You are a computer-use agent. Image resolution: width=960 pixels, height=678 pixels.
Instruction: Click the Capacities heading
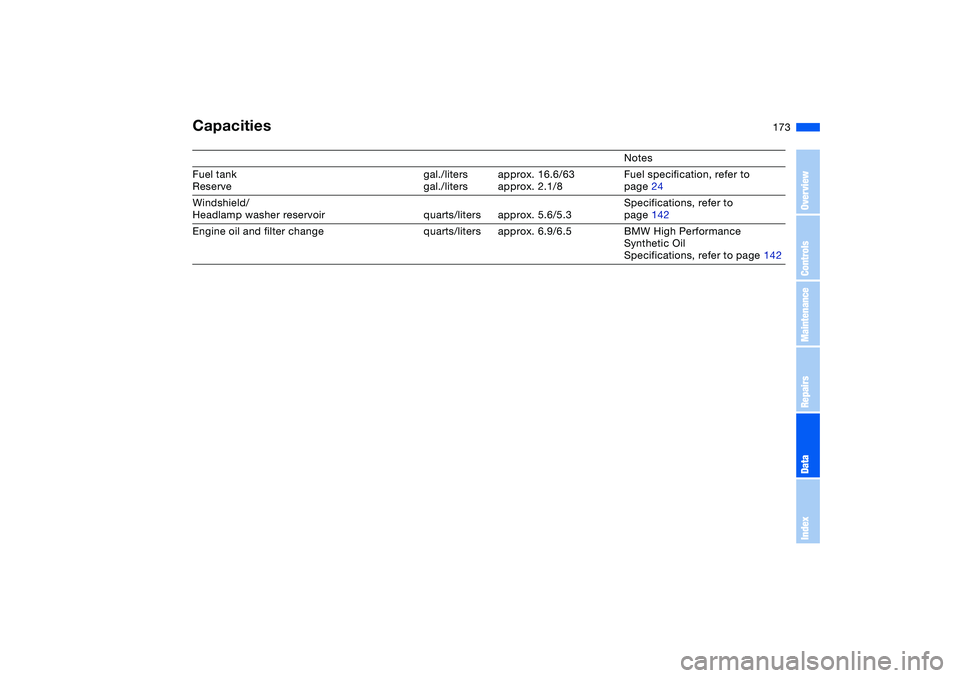(231, 126)
